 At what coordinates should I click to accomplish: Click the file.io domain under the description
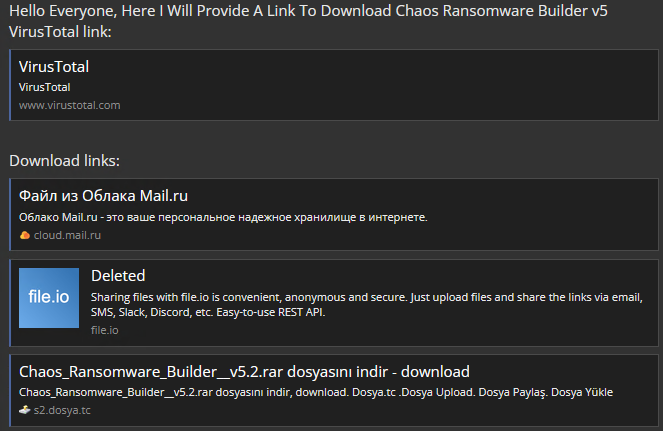pos(105,330)
